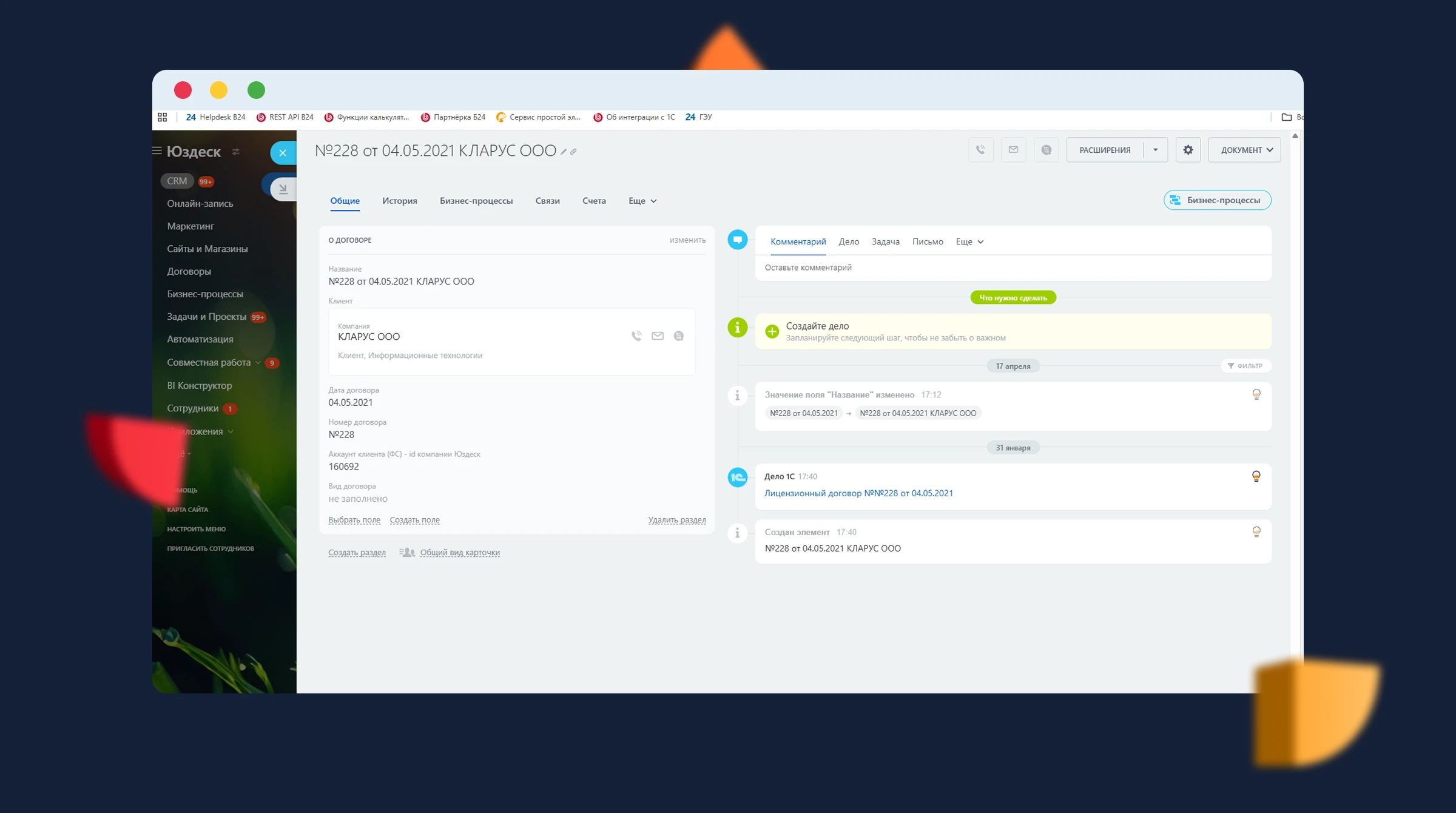Click the phone call icon in the header
The width and height of the screenshot is (1456, 813).
pos(980,150)
